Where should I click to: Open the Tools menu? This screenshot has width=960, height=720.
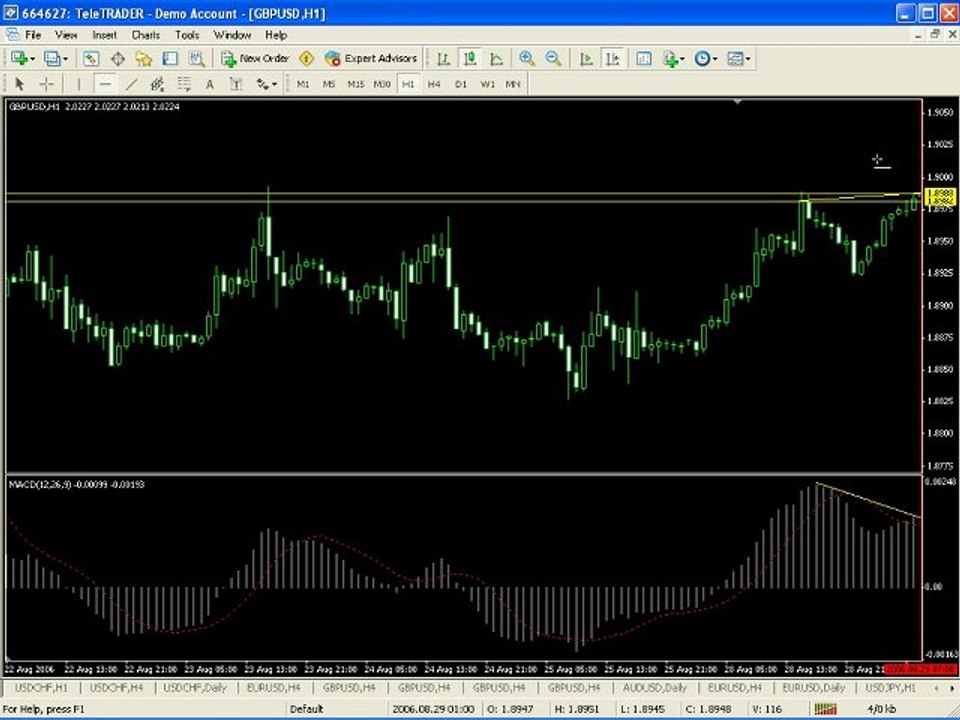click(x=187, y=35)
